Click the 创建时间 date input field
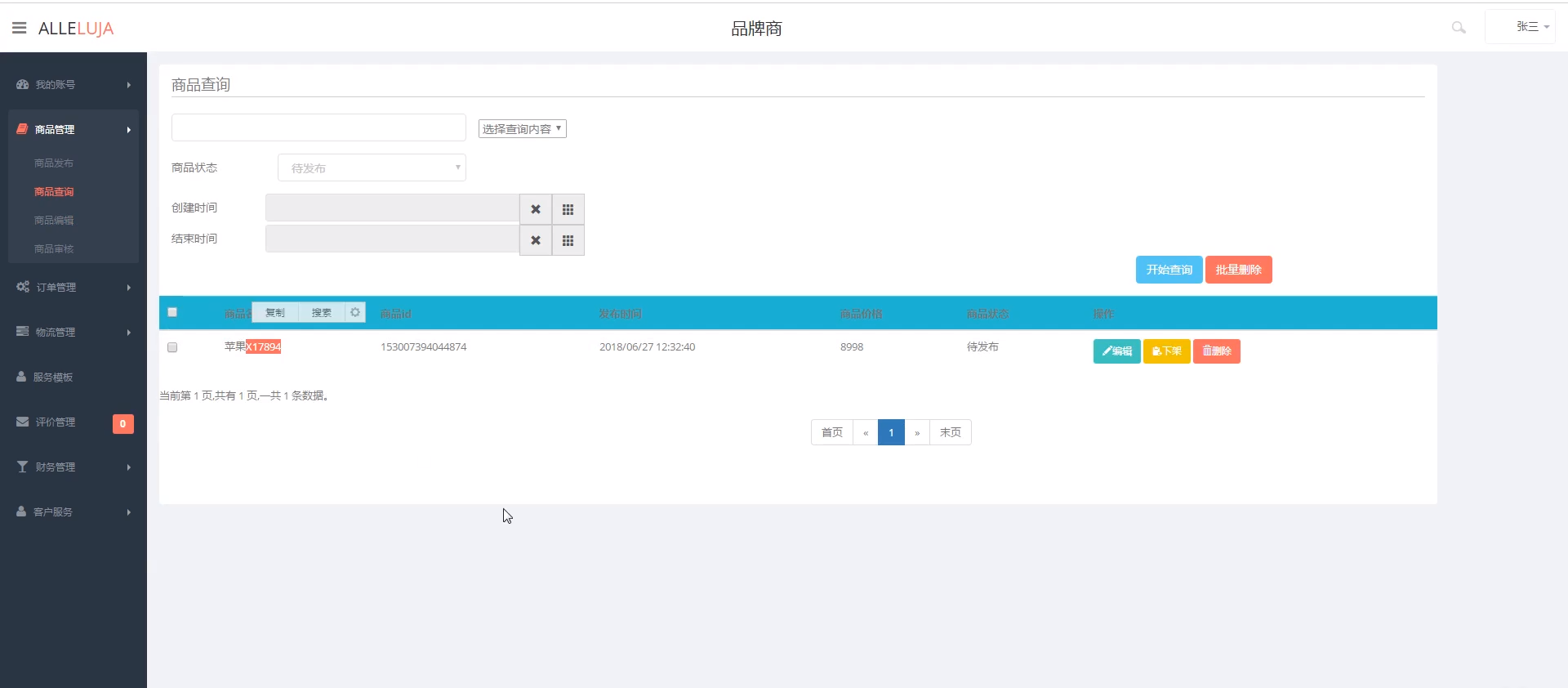 (x=392, y=208)
